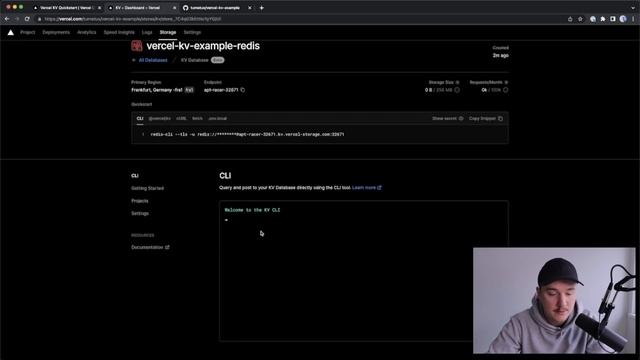640x360 pixels.
Task: Copy the apt-racer-32671 endpoint
Action: [x=243, y=90]
